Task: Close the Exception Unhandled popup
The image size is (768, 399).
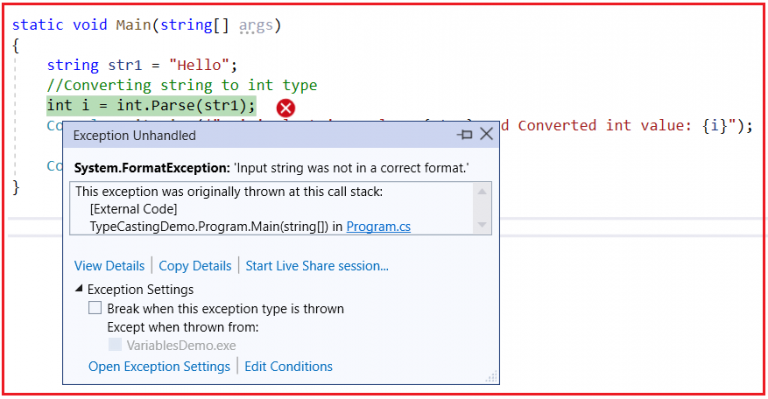Action: [486, 134]
